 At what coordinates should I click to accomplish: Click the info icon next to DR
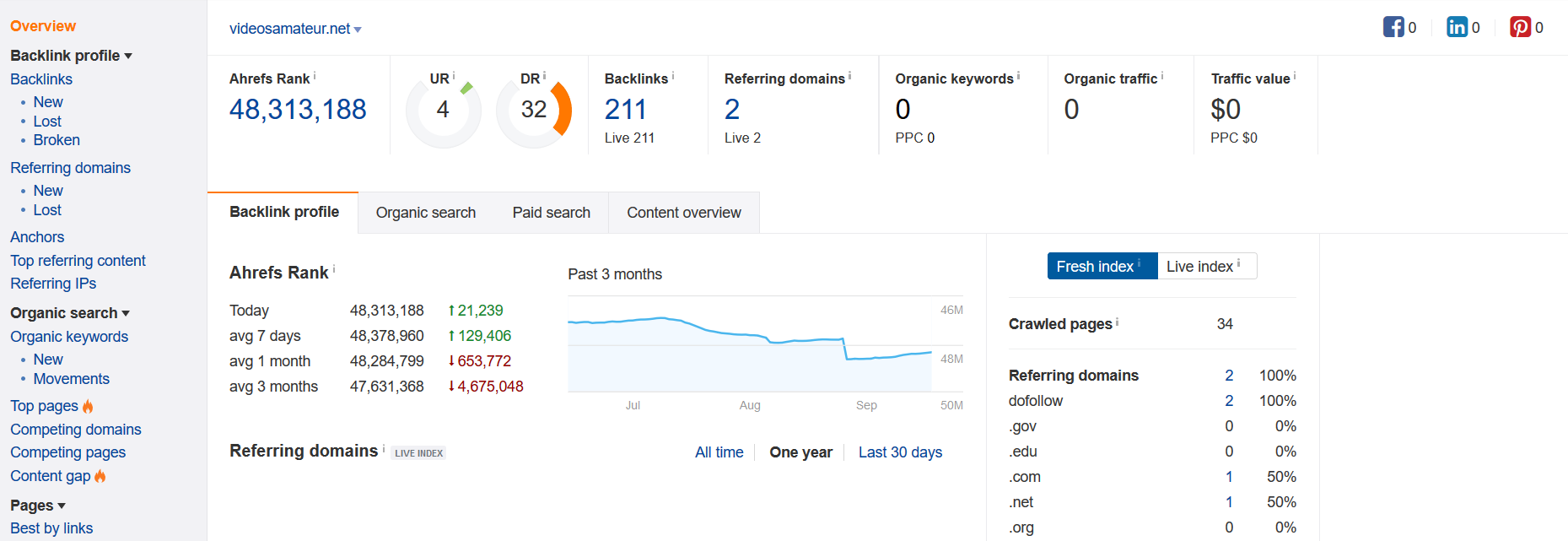pos(545,75)
